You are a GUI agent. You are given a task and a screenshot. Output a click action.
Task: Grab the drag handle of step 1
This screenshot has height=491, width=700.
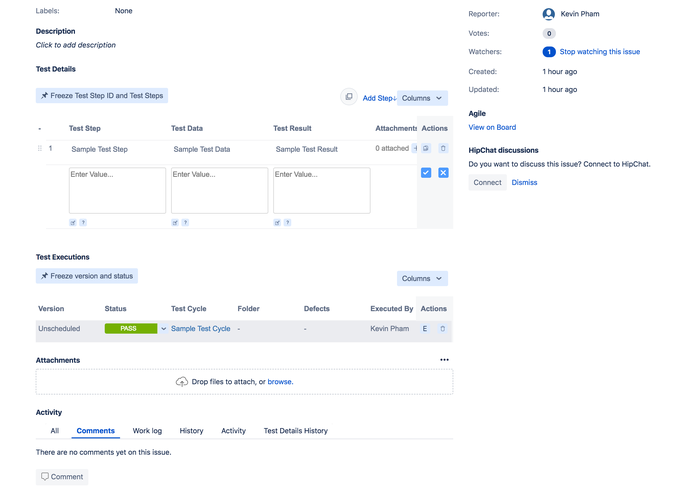40,148
